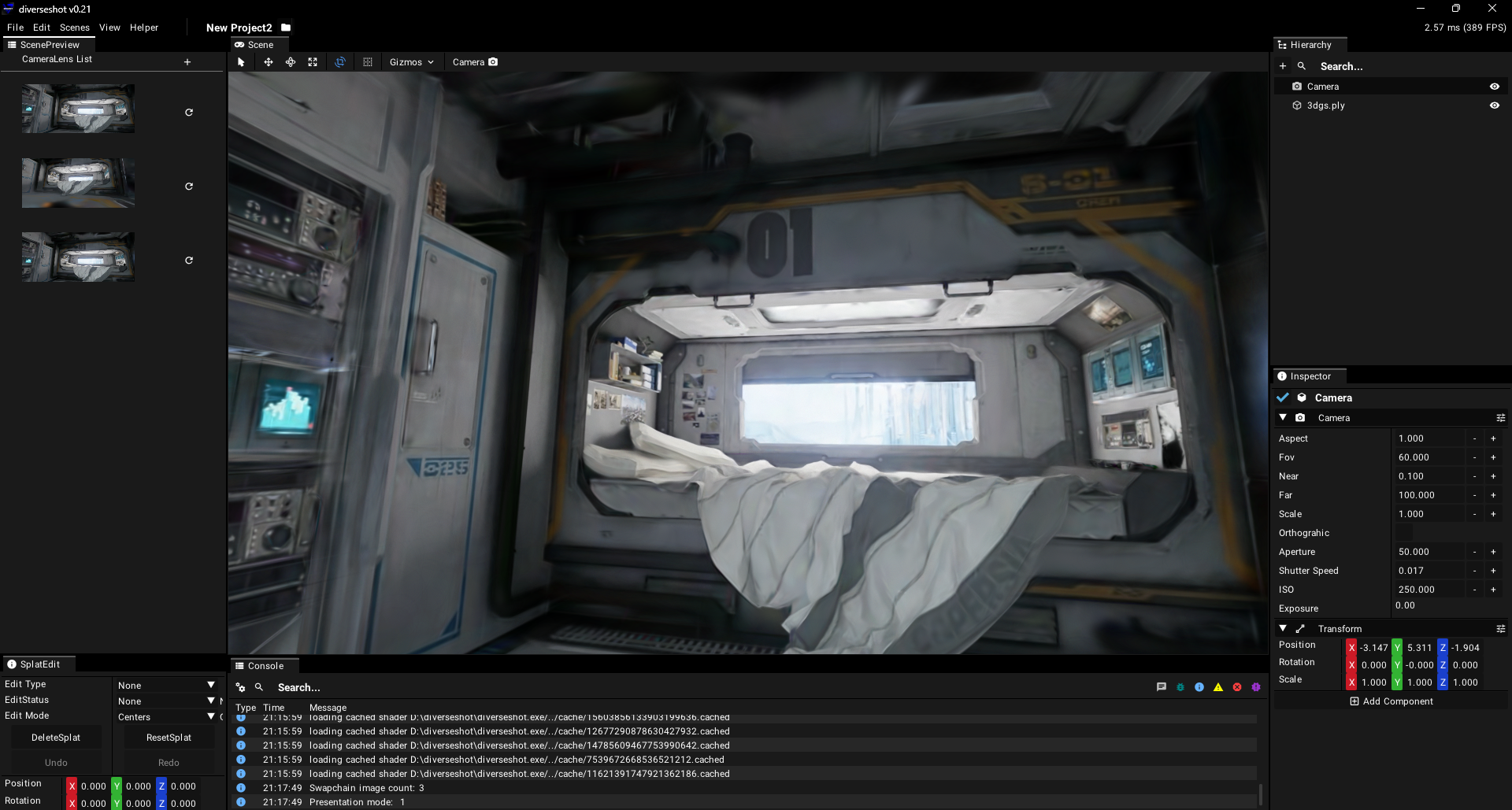Toggle the purple critical filter in Console

pos(1256,687)
